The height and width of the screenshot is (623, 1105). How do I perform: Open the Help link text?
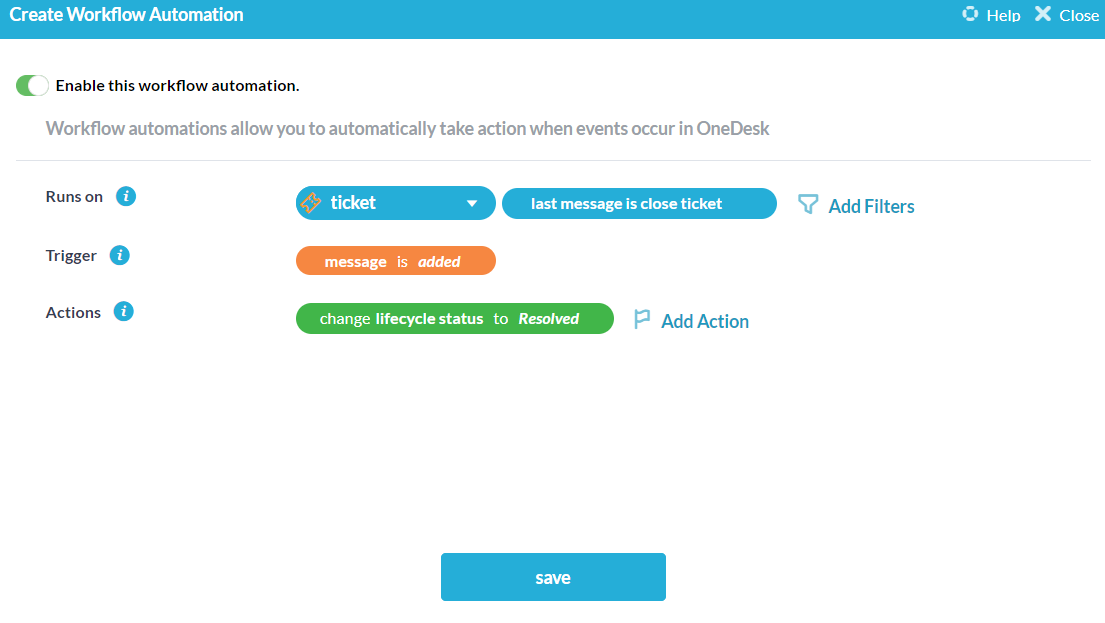tap(1004, 16)
